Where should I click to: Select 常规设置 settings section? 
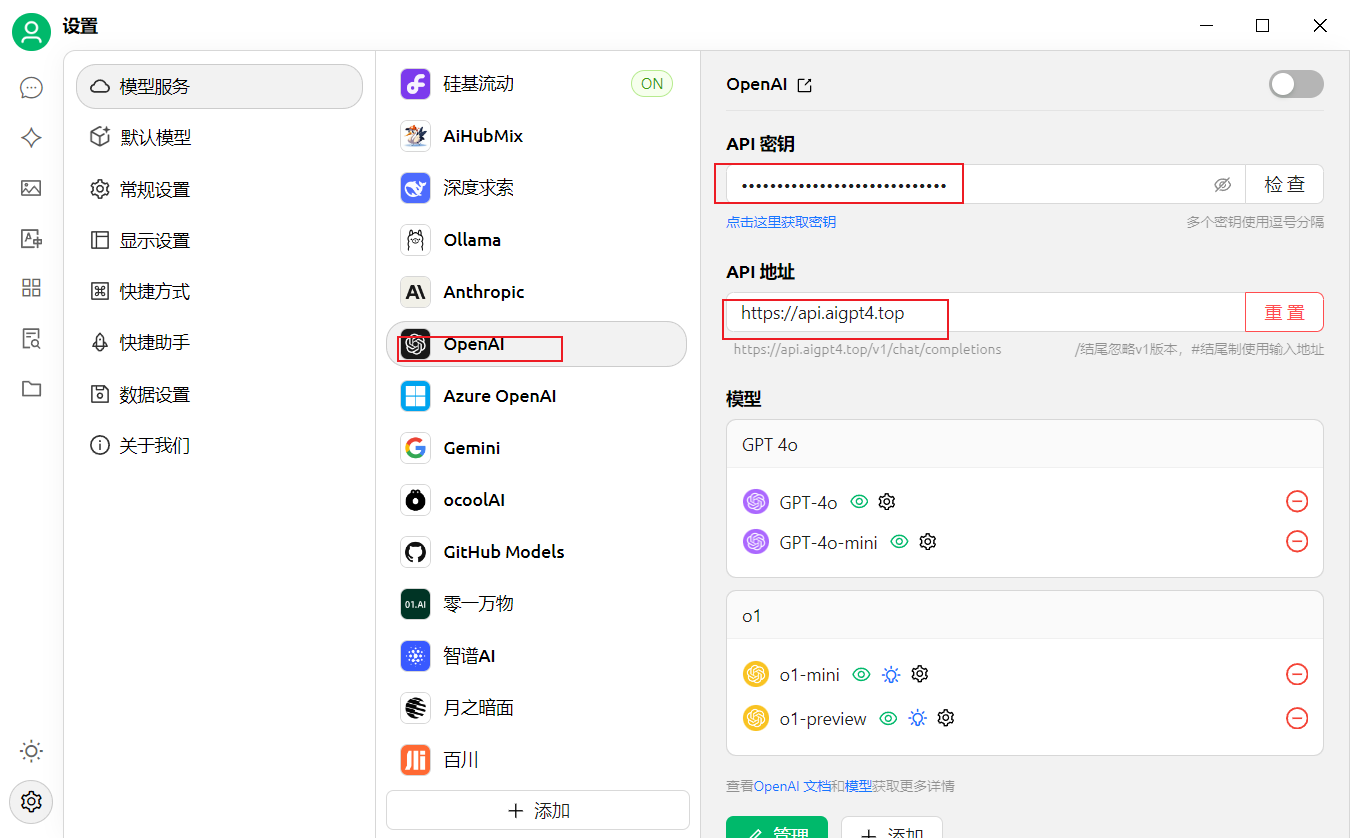pyautogui.click(x=219, y=189)
